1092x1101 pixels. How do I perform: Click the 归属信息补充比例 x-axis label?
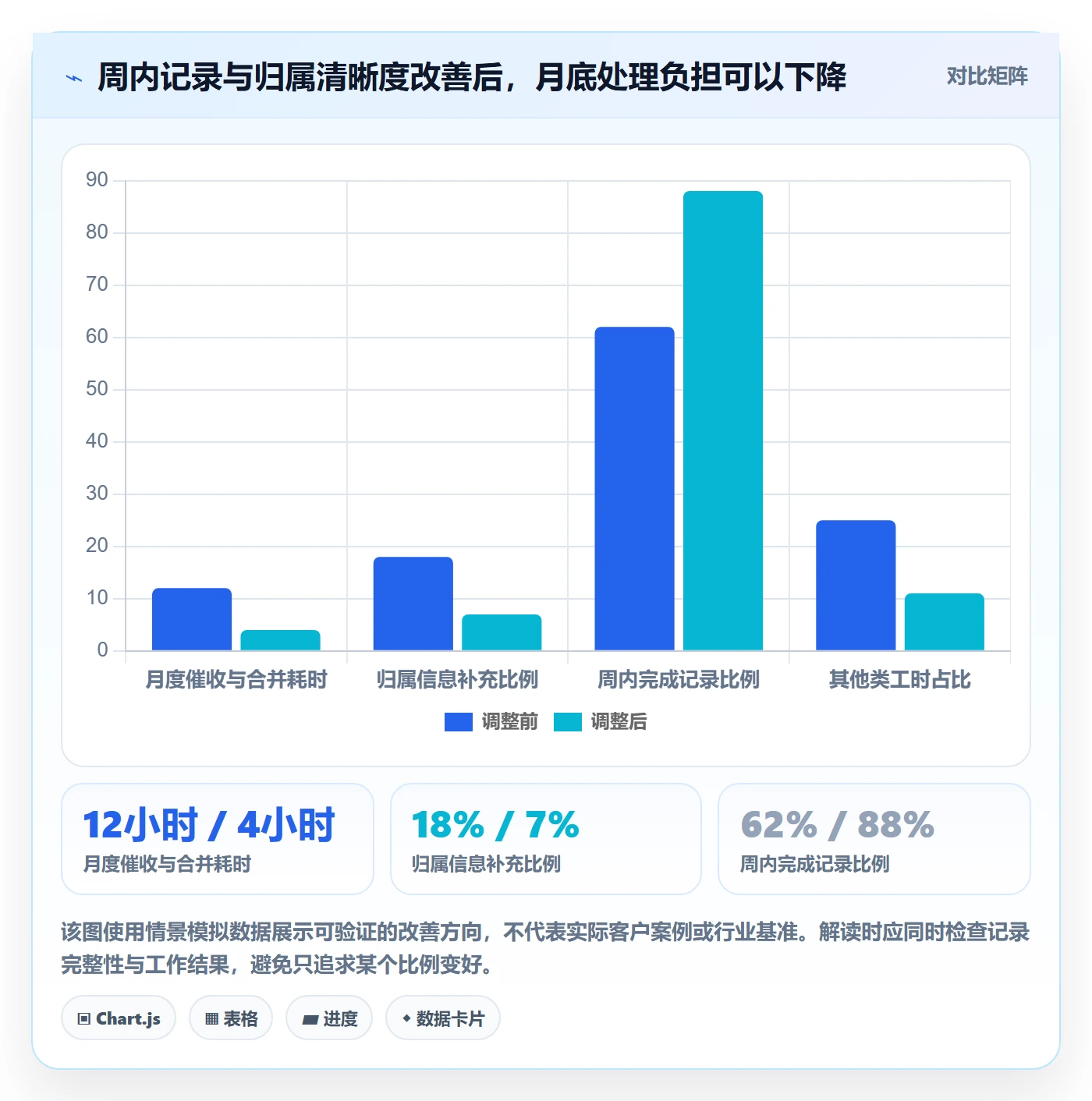point(457,680)
